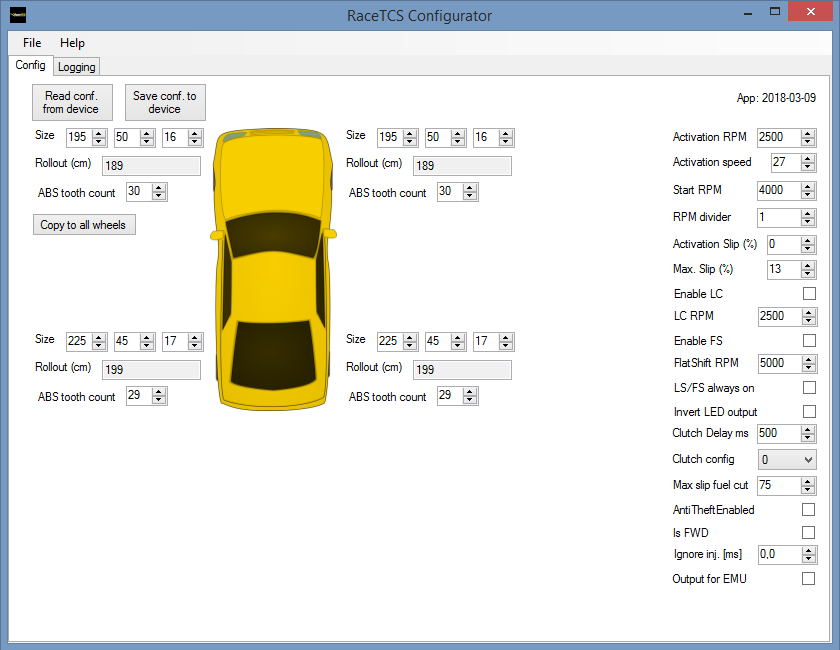
Task: Decrease Clutch Delay ms value
Action: point(808,438)
